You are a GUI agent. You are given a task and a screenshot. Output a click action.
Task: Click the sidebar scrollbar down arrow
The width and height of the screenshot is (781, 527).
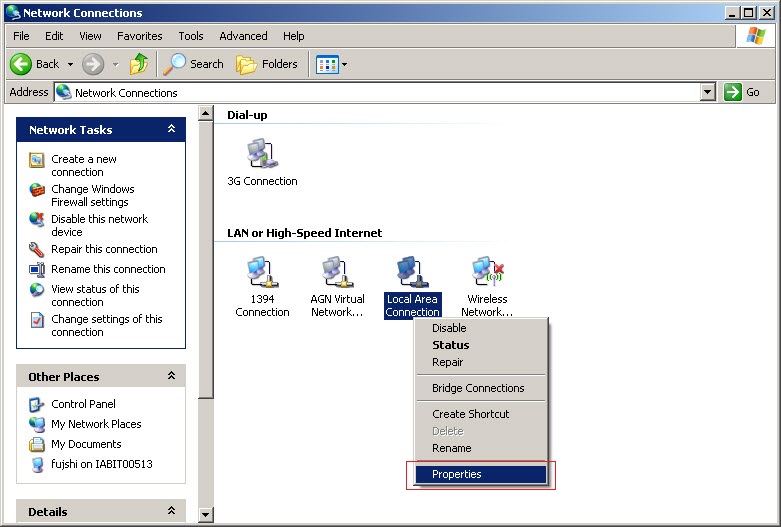coord(205,514)
